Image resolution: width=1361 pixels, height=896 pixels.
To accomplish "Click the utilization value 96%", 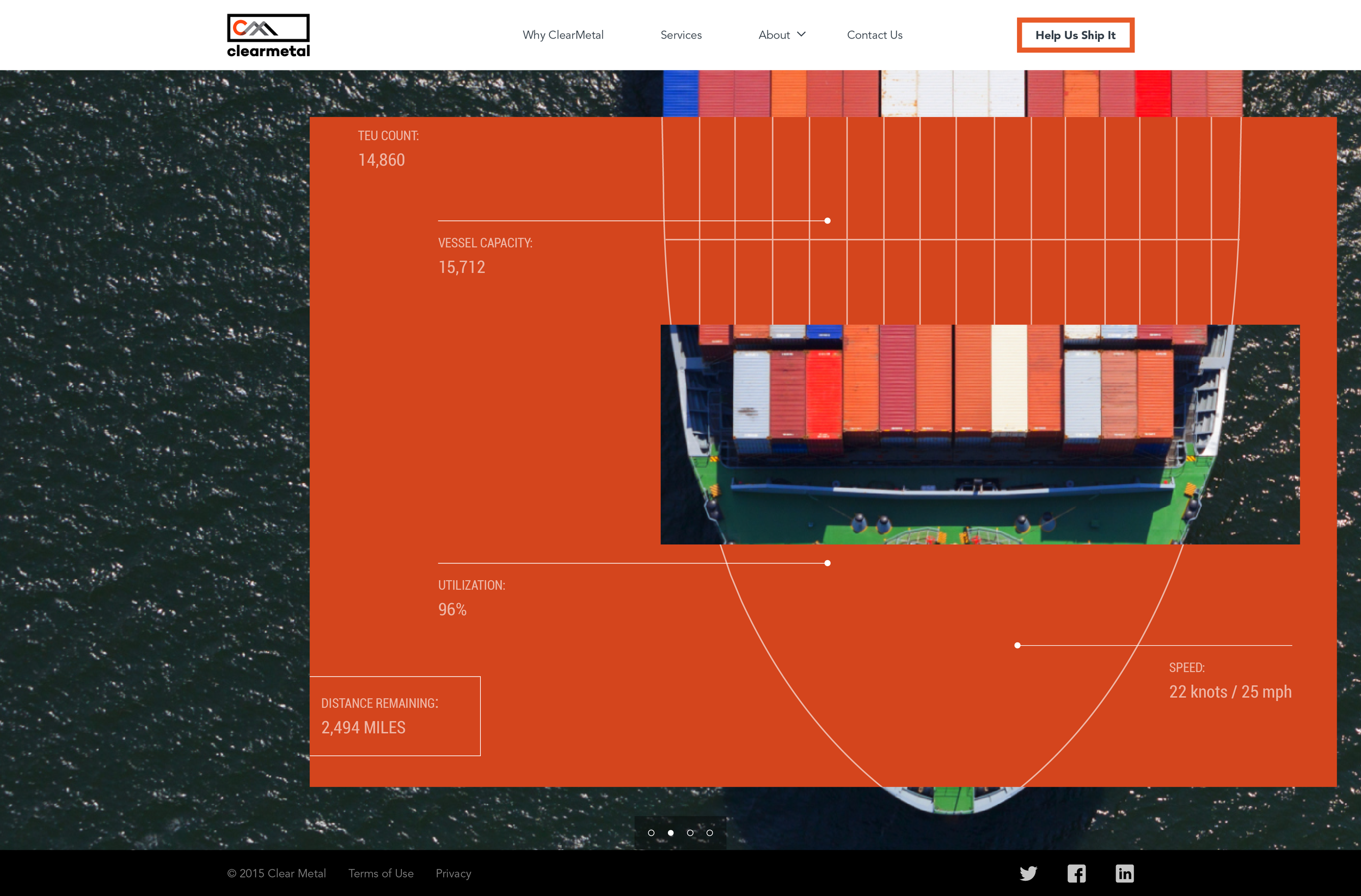I will 452,610.
